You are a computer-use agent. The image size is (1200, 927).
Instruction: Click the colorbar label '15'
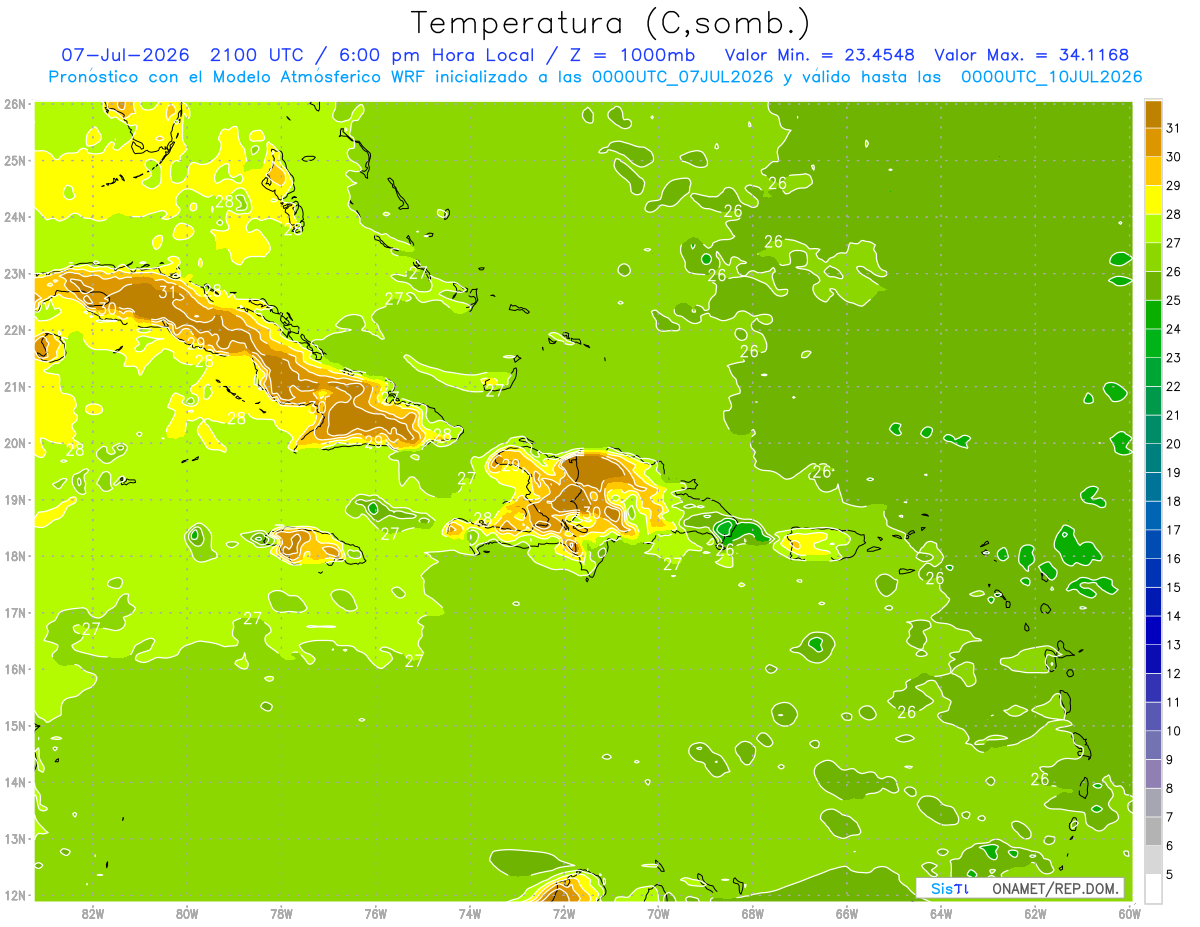pyautogui.click(x=1173, y=587)
